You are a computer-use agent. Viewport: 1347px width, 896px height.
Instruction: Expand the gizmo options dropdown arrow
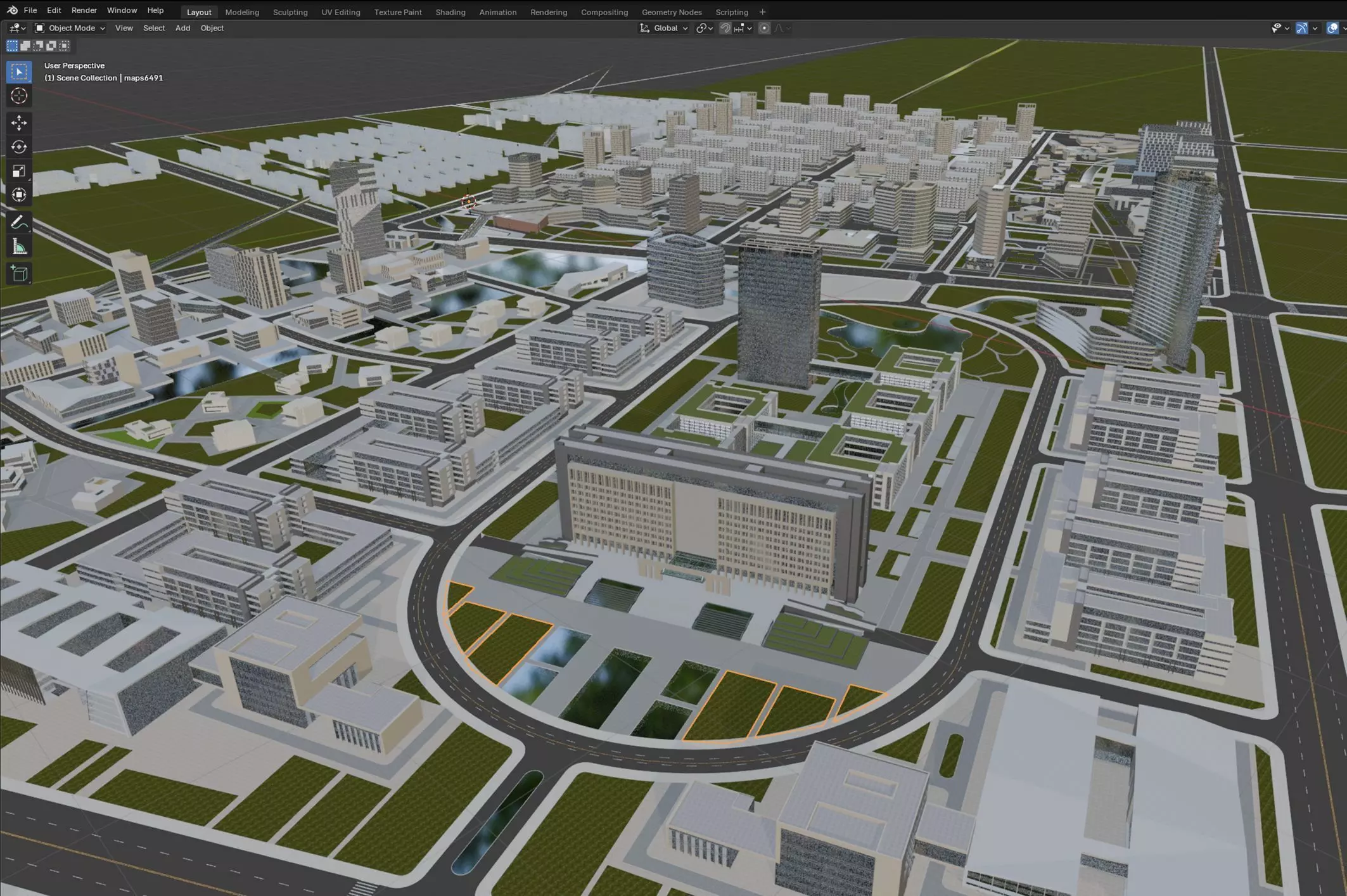pos(1315,28)
